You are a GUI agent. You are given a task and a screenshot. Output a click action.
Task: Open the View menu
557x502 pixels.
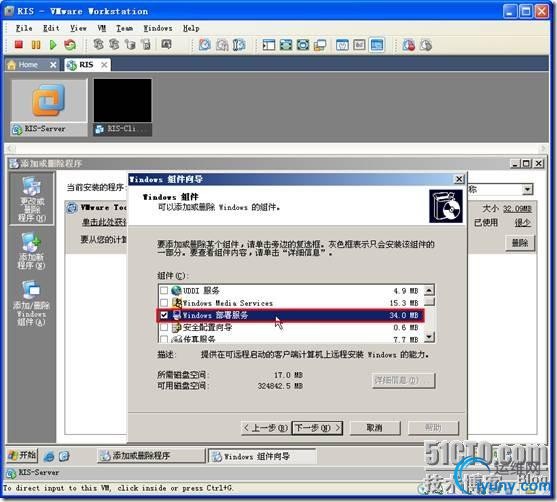pos(78,28)
